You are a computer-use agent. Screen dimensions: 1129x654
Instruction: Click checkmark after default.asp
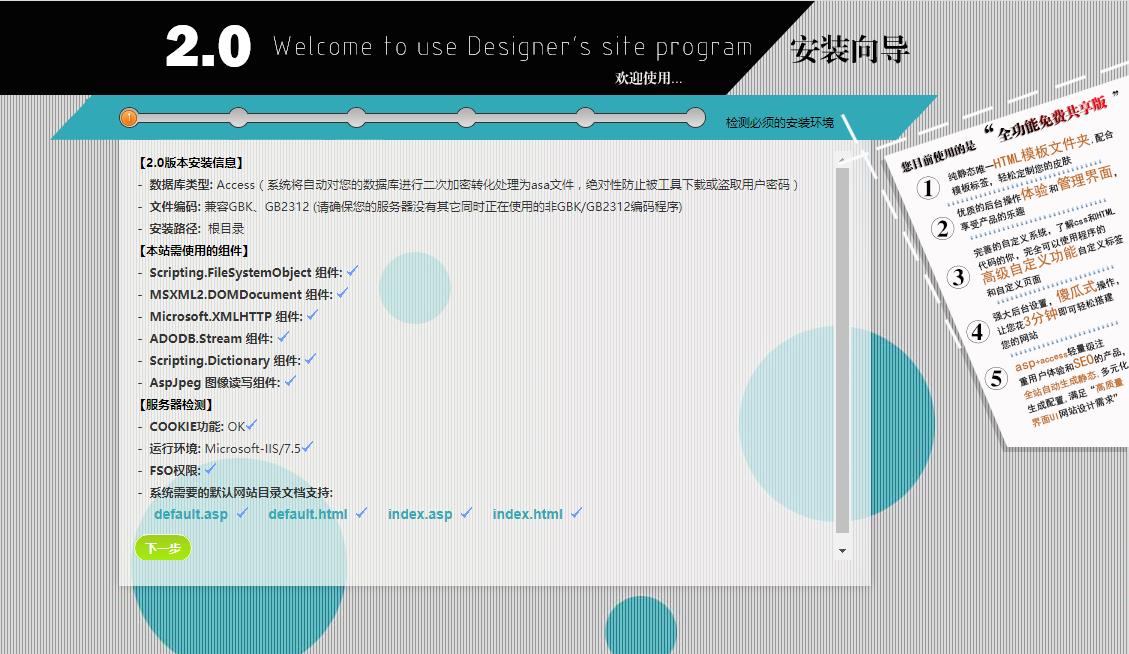click(x=242, y=513)
